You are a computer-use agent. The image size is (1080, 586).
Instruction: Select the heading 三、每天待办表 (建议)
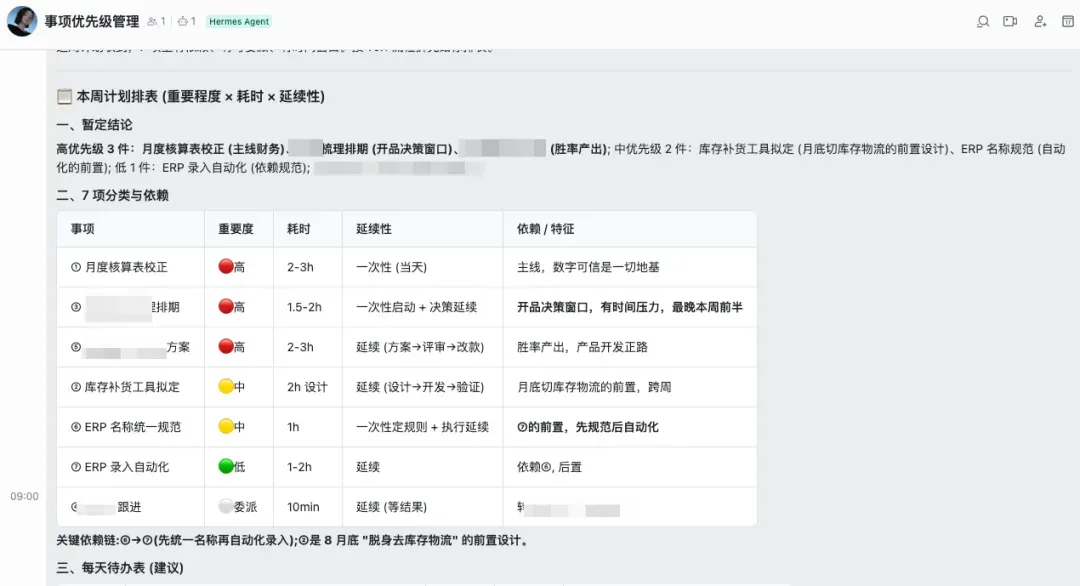pyautogui.click(x=120, y=568)
